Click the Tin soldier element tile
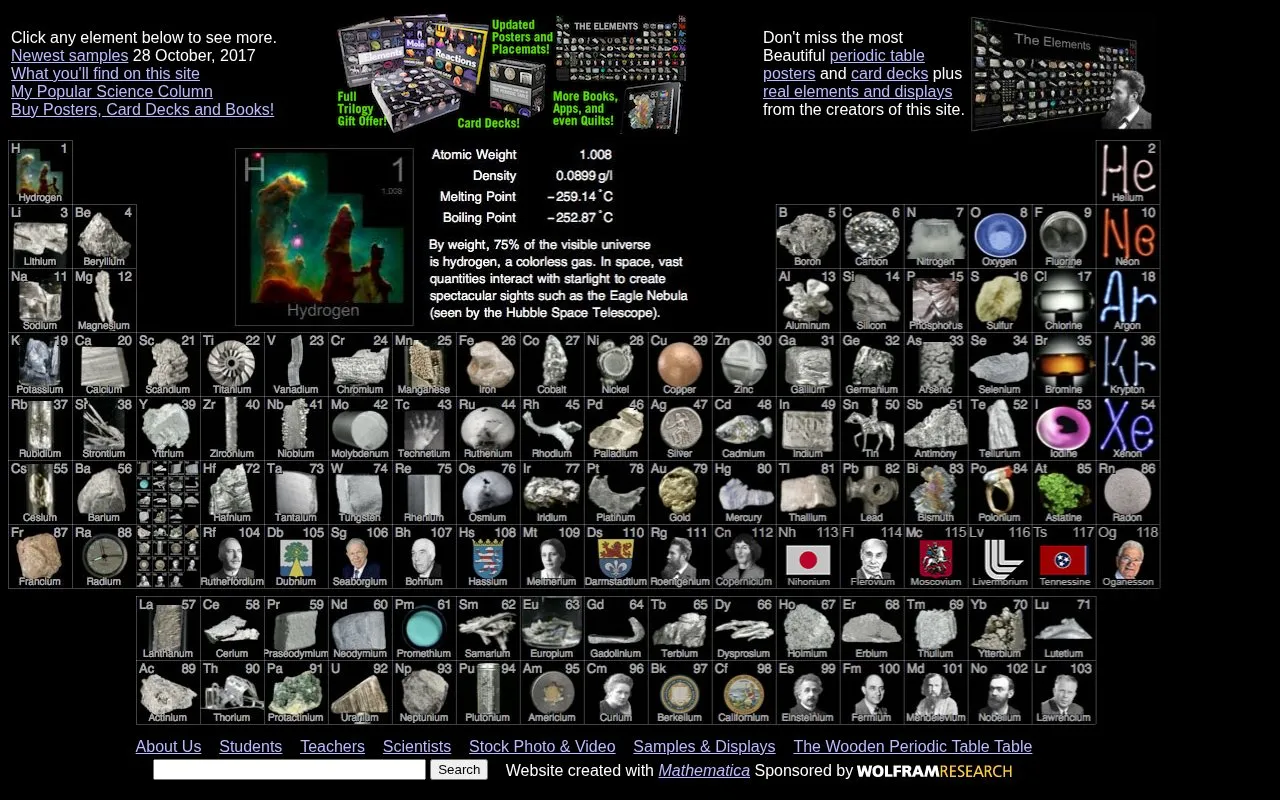The height and width of the screenshot is (800, 1280). coord(872,429)
